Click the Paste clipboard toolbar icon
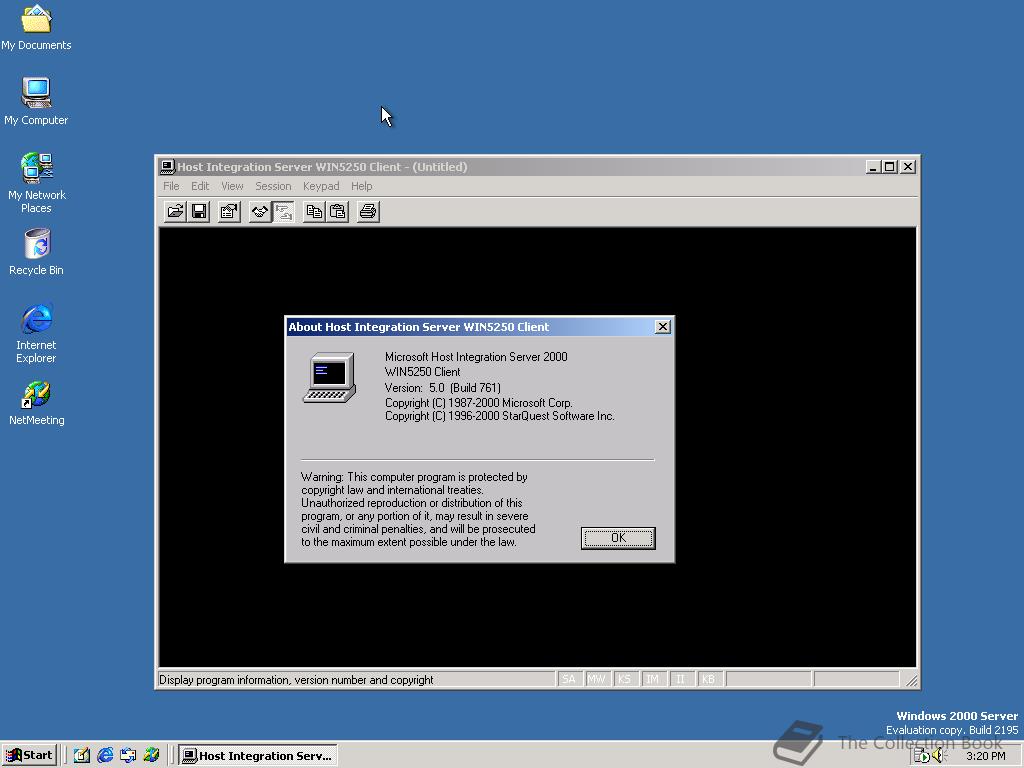Viewport: 1024px width, 768px height. [338, 212]
